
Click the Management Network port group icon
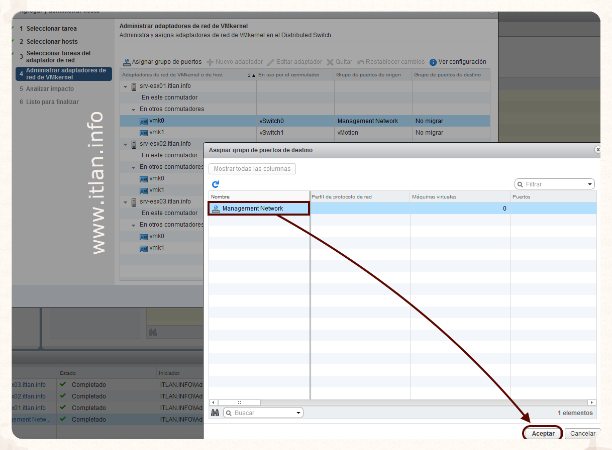pos(216,208)
